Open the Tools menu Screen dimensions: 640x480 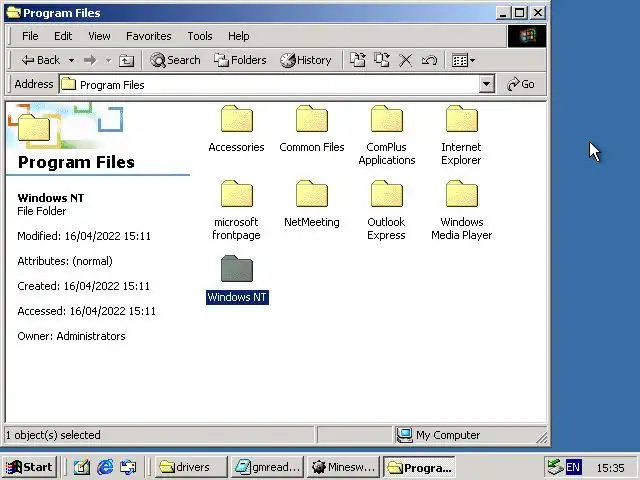pyautogui.click(x=200, y=36)
